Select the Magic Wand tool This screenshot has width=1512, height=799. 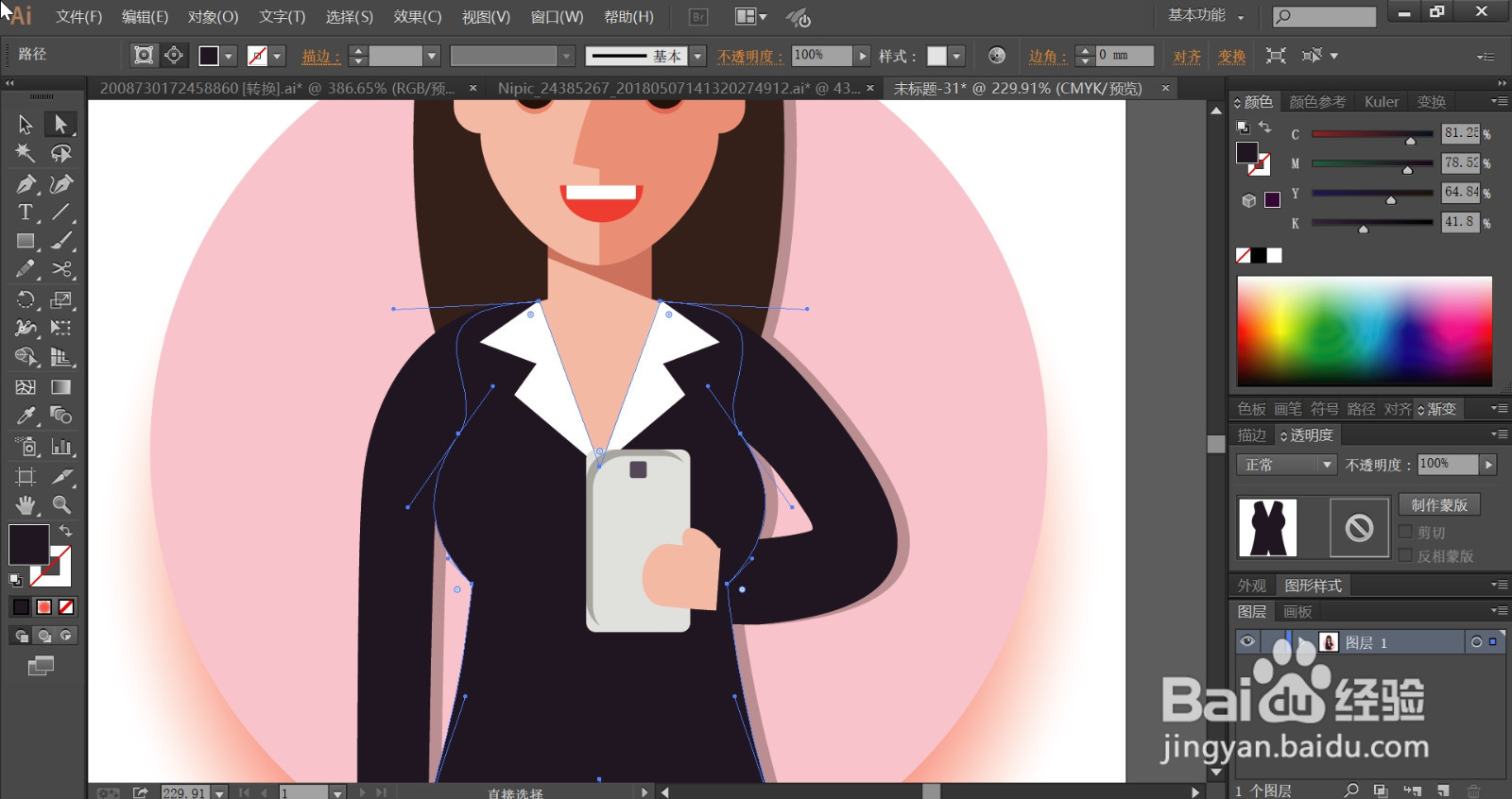(x=26, y=154)
